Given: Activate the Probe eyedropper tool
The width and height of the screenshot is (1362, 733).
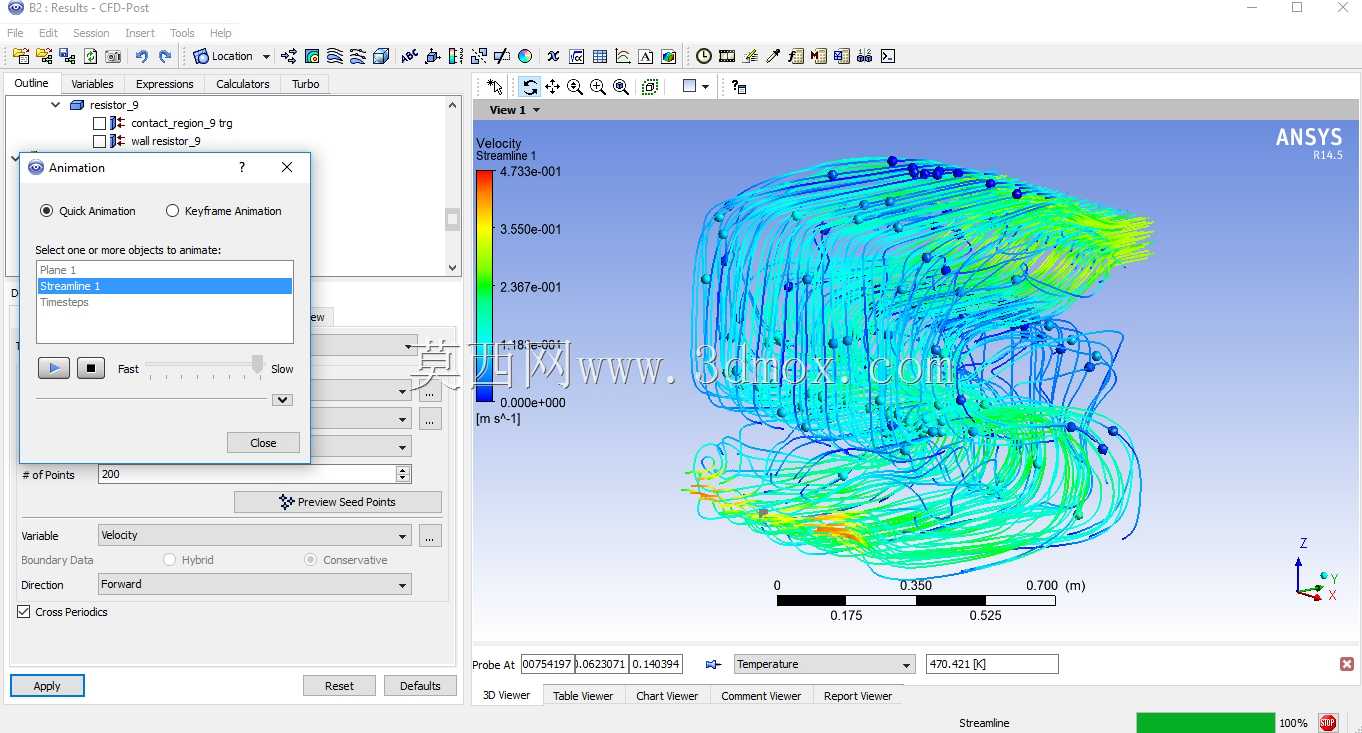Looking at the screenshot, I should (x=773, y=56).
